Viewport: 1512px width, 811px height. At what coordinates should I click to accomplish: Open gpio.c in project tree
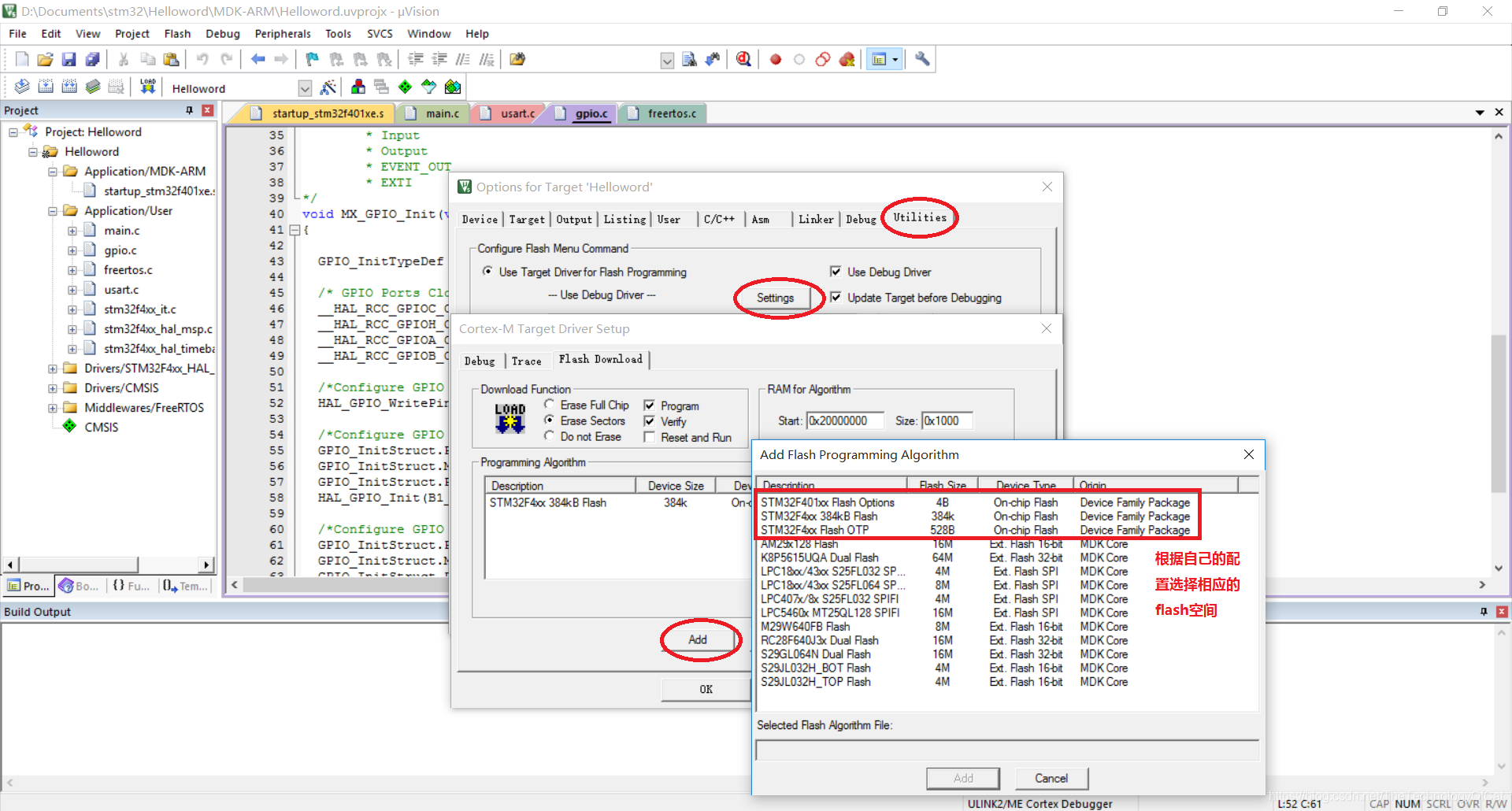120,250
